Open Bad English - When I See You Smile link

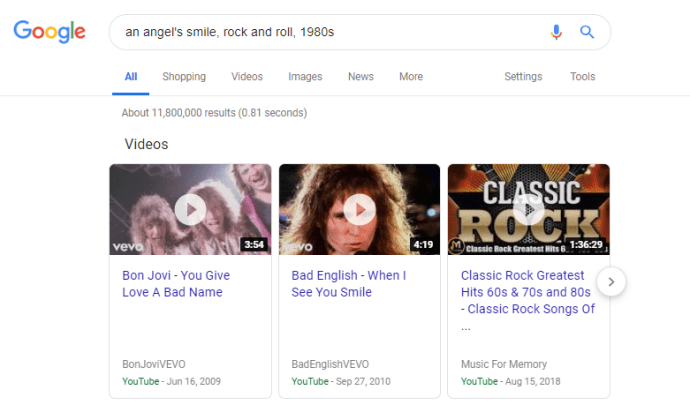coord(349,284)
